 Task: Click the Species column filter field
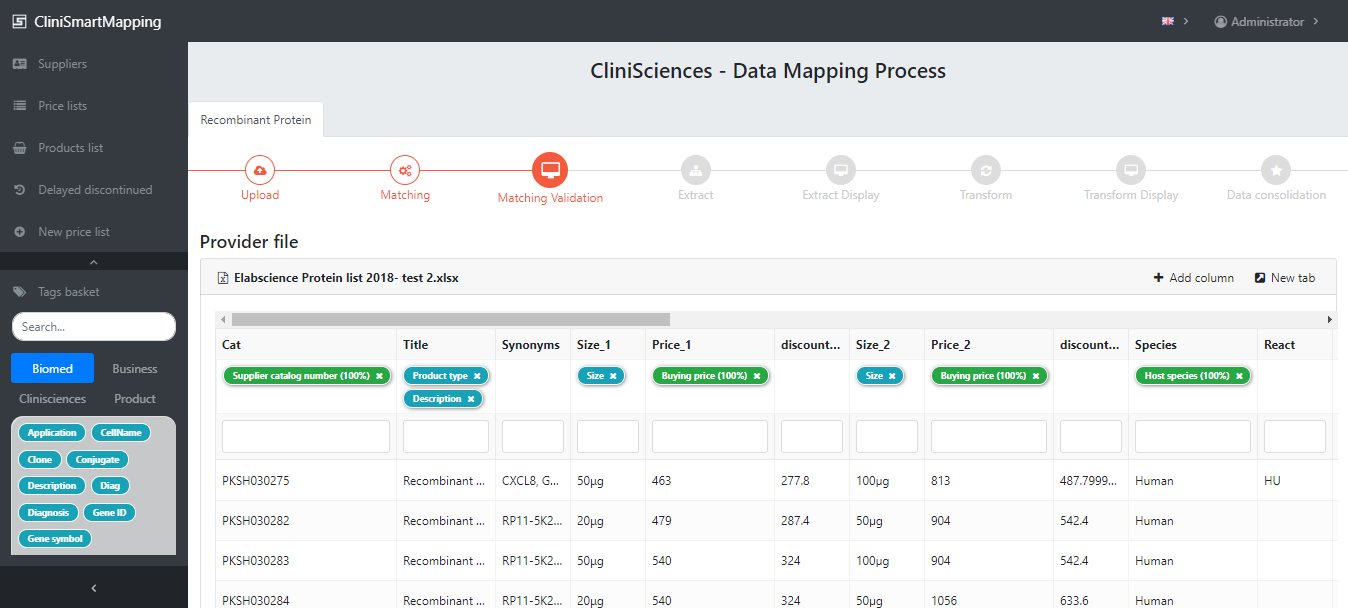point(1193,436)
